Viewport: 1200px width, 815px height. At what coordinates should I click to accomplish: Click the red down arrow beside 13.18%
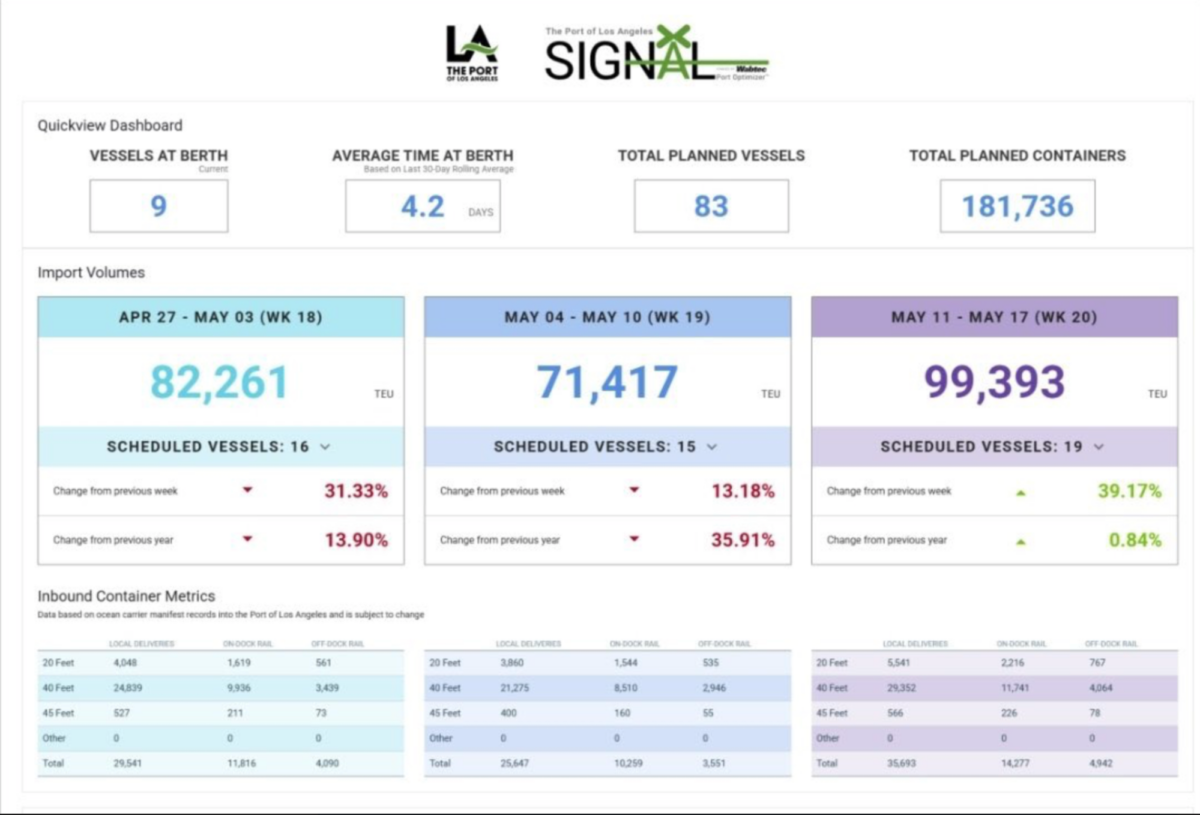coord(634,491)
